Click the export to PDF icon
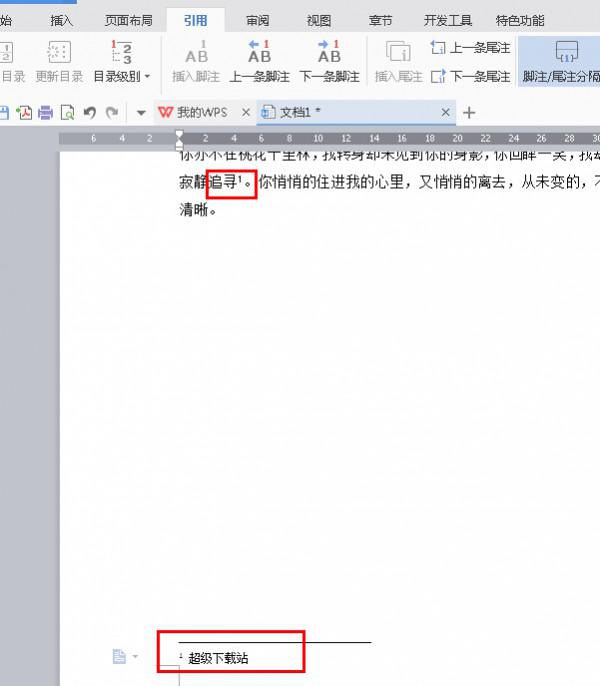The width and height of the screenshot is (600, 686). pyautogui.click(x=24, y=113)
